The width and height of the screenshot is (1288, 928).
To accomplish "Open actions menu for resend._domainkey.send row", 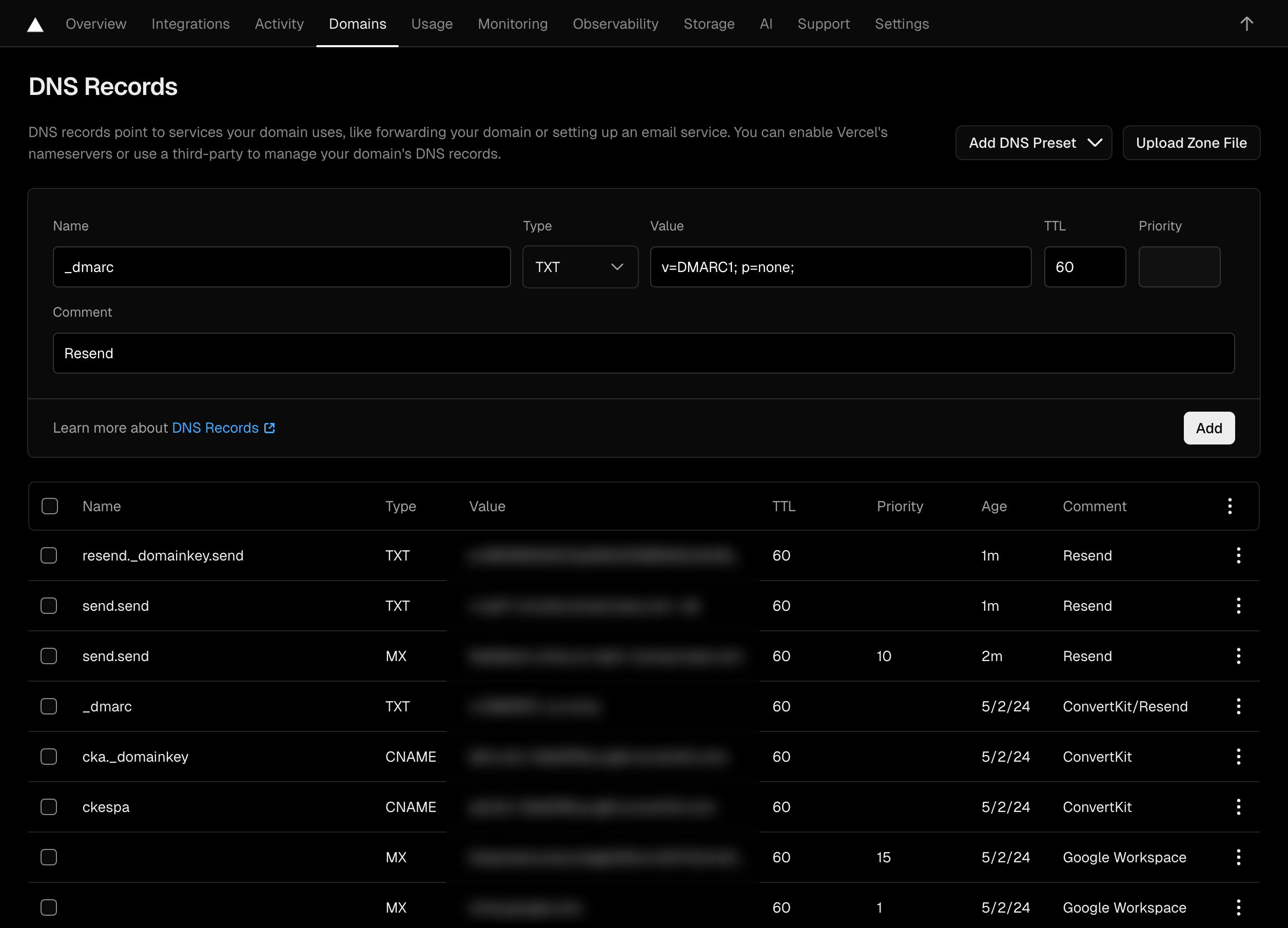I will click(x=1238, y=555).
